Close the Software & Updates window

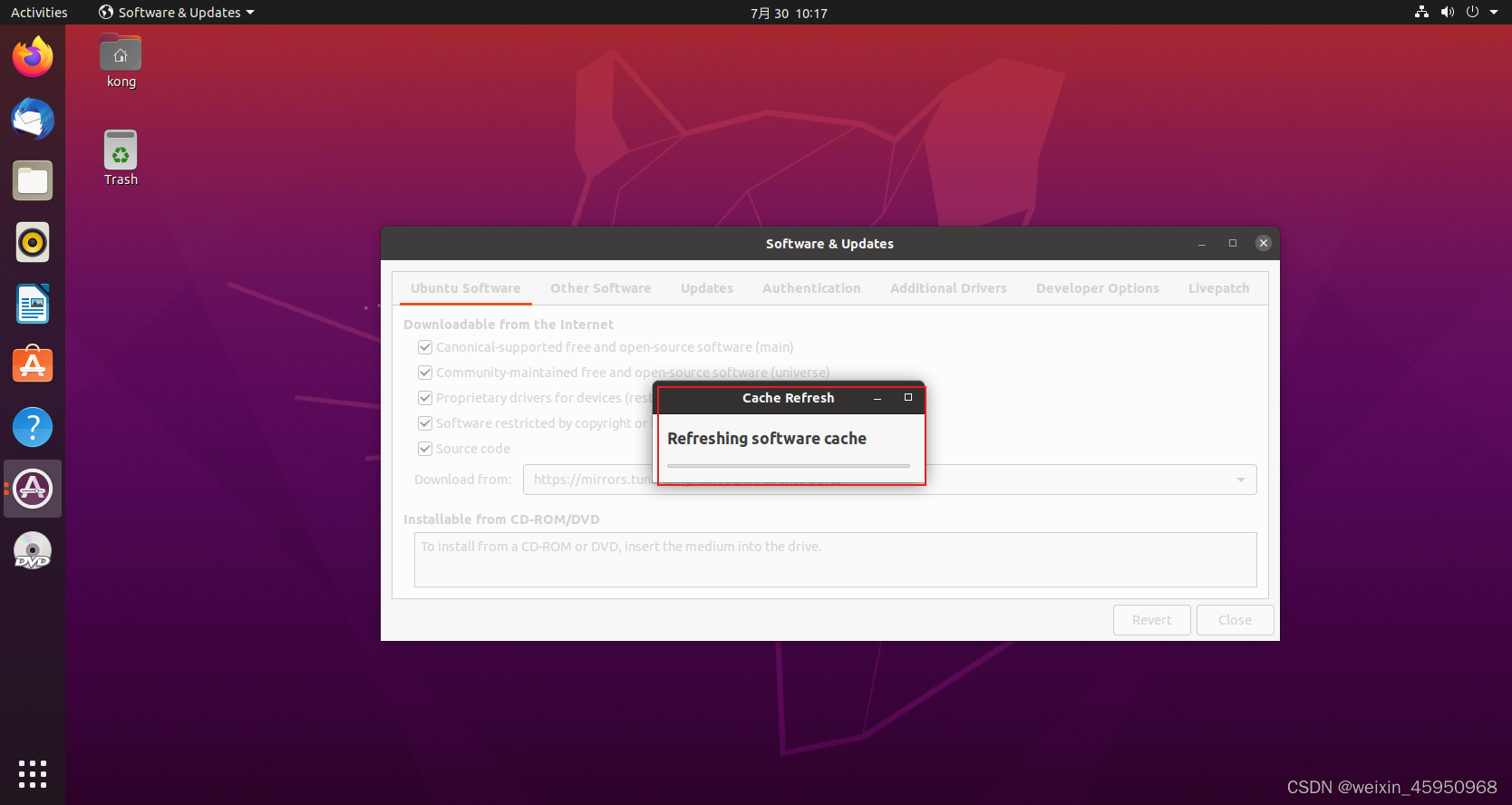[1264, 243]
